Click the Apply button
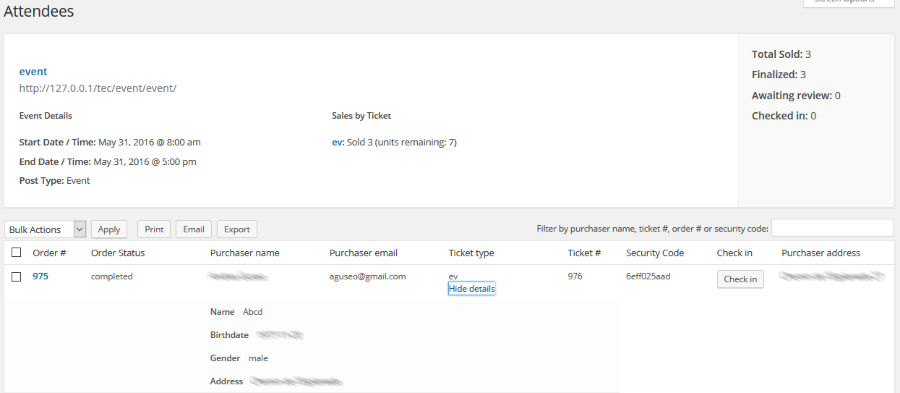Screen dimensions: 900x393 tap(108, 229)
